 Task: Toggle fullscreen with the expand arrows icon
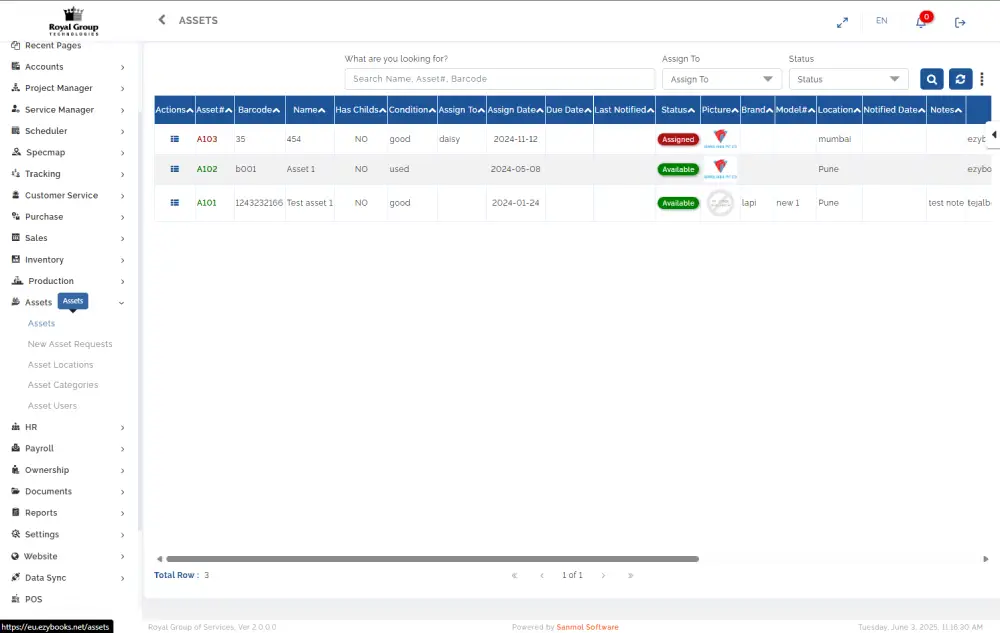[x=842, y=22]
